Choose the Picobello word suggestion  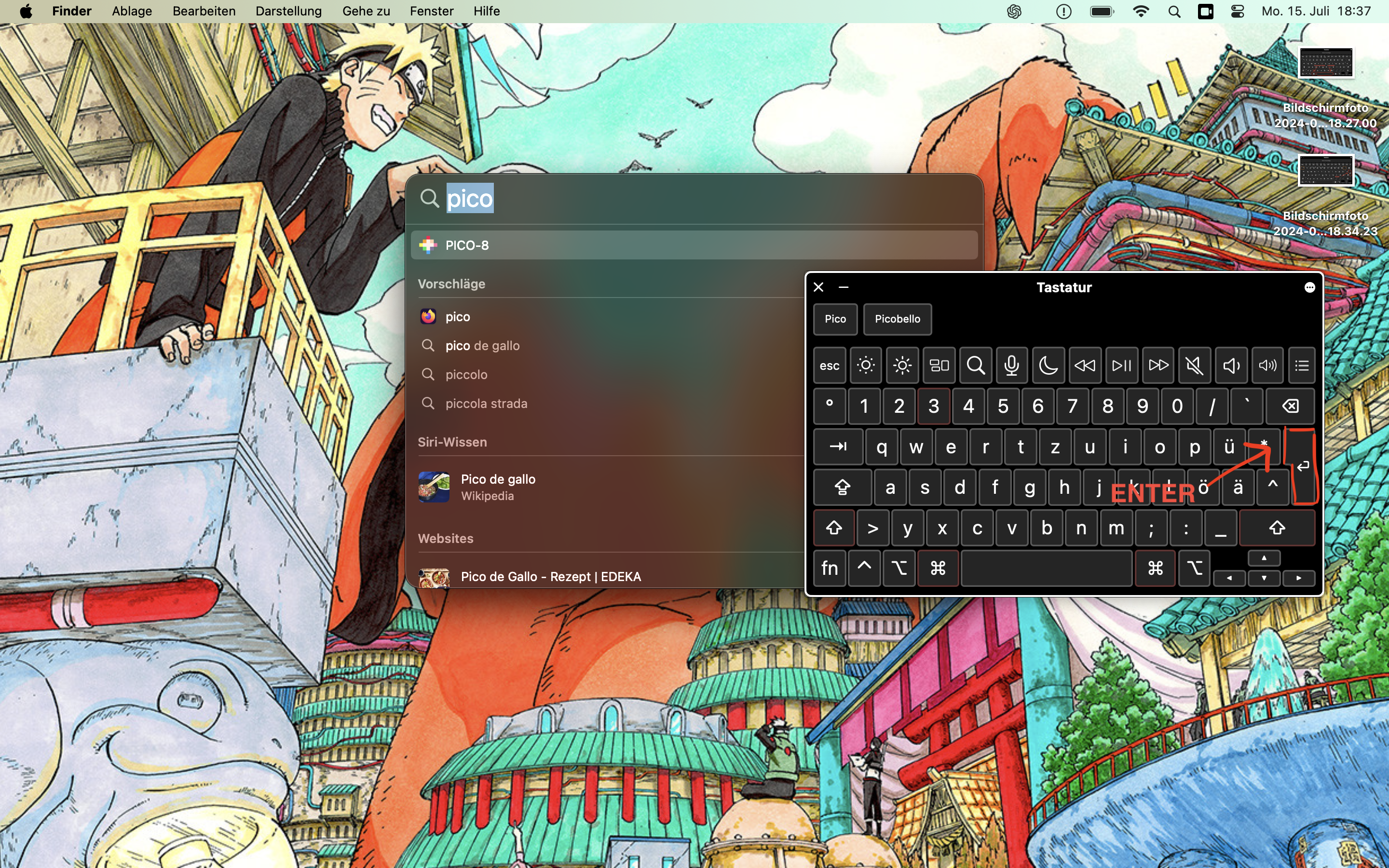(x=897, y=319)
